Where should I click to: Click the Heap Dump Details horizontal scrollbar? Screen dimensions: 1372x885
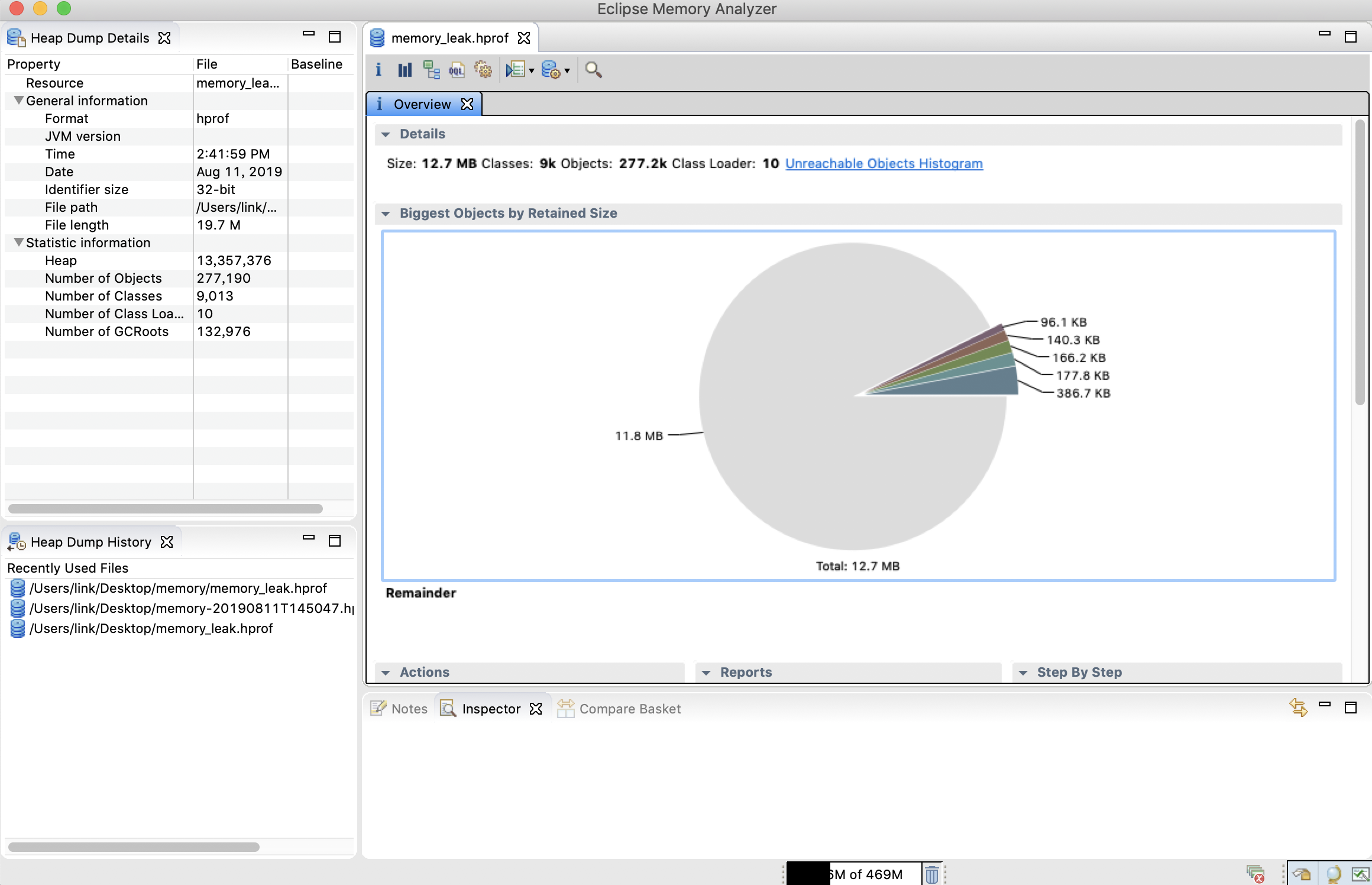[166, 509]
